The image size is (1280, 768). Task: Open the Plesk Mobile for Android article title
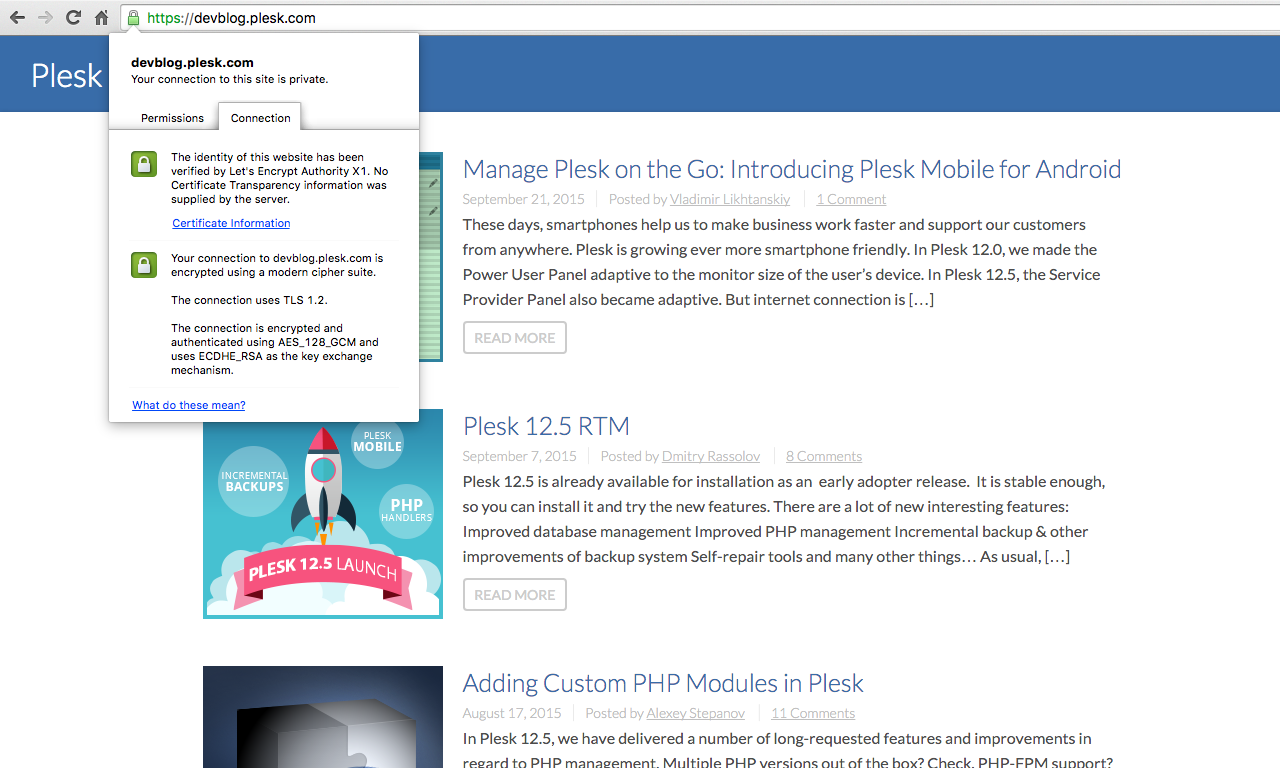click(x=792, y=169)
